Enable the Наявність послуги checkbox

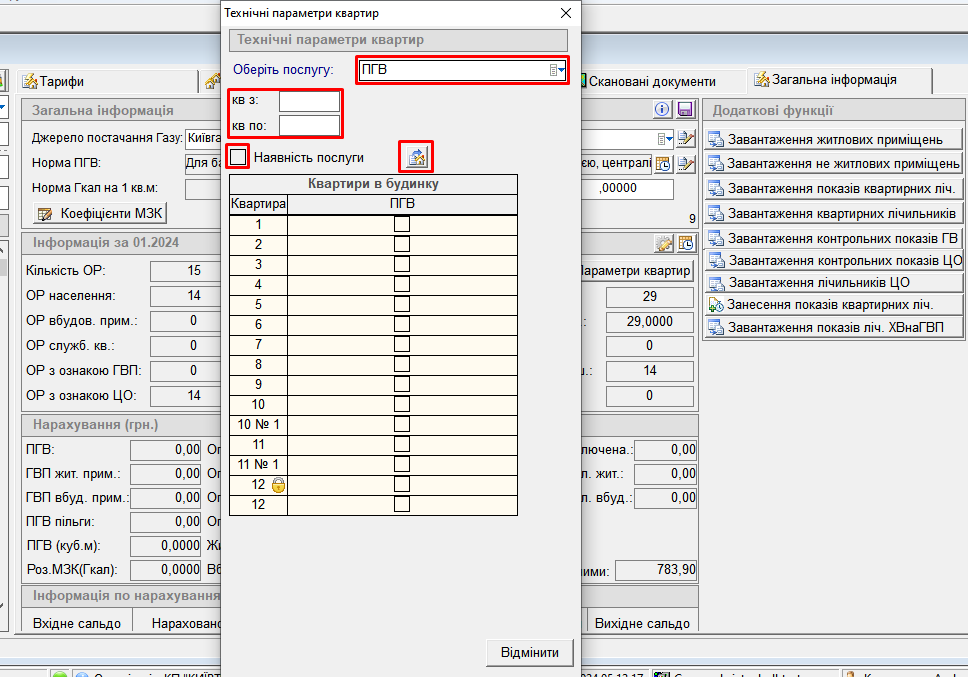[x=238, y=157]
